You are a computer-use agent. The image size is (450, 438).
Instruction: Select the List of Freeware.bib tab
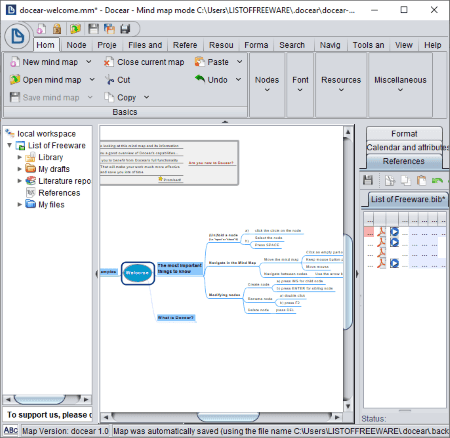408,199
